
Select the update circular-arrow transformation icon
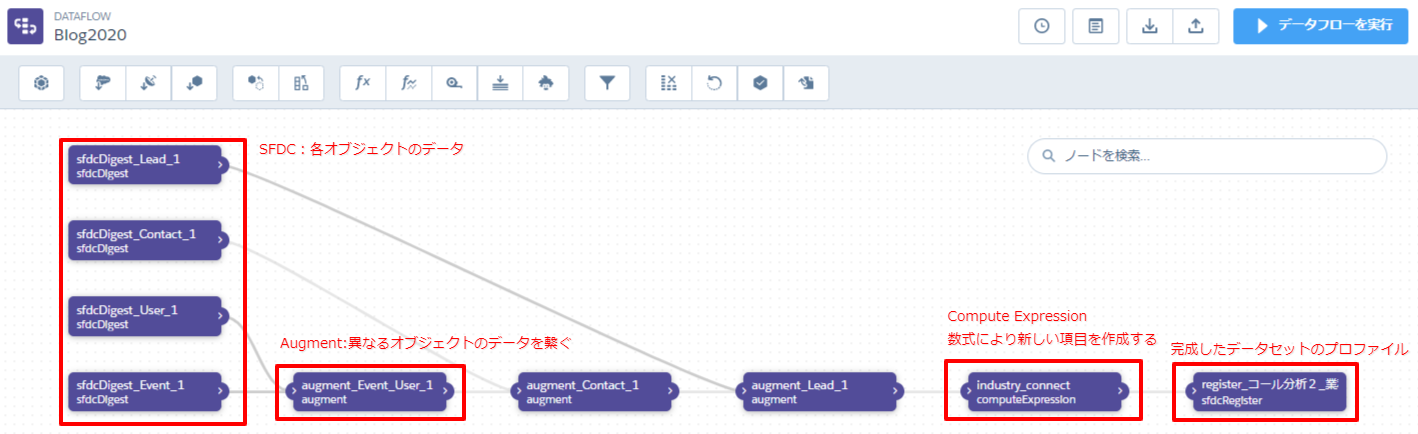click(714, 84)
